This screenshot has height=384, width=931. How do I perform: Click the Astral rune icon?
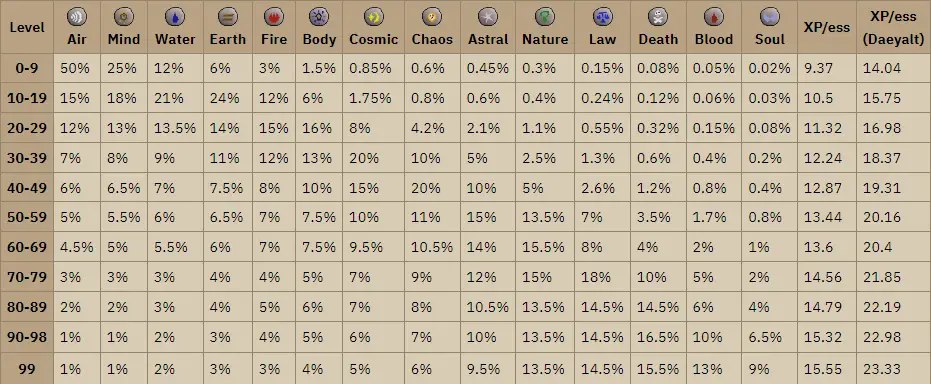487,17
